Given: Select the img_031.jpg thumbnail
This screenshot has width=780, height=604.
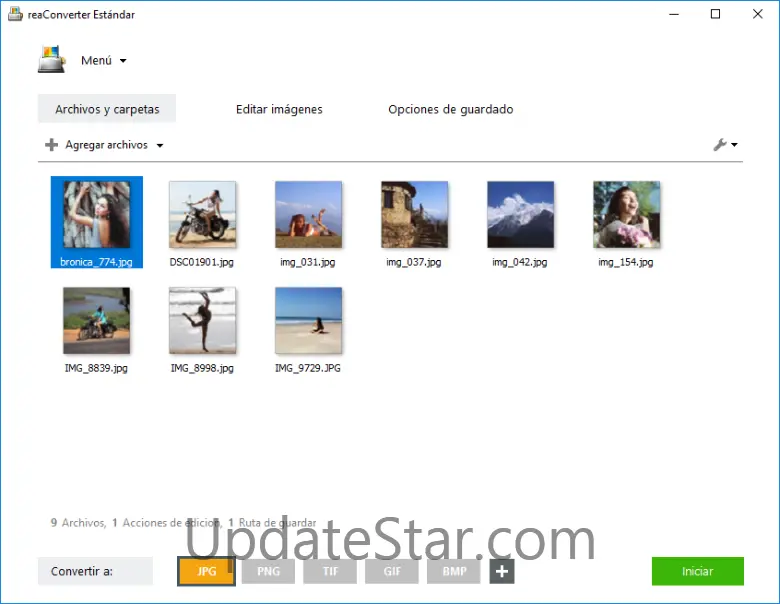Looking at the screenshot, I should pyautogui.click(x=308, y=214).
